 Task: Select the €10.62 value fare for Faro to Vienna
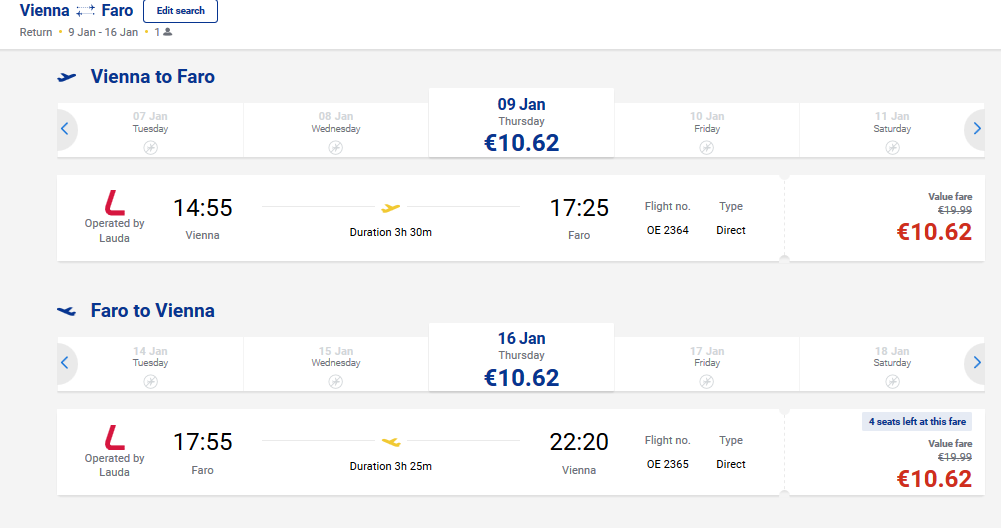coord(934,479)
